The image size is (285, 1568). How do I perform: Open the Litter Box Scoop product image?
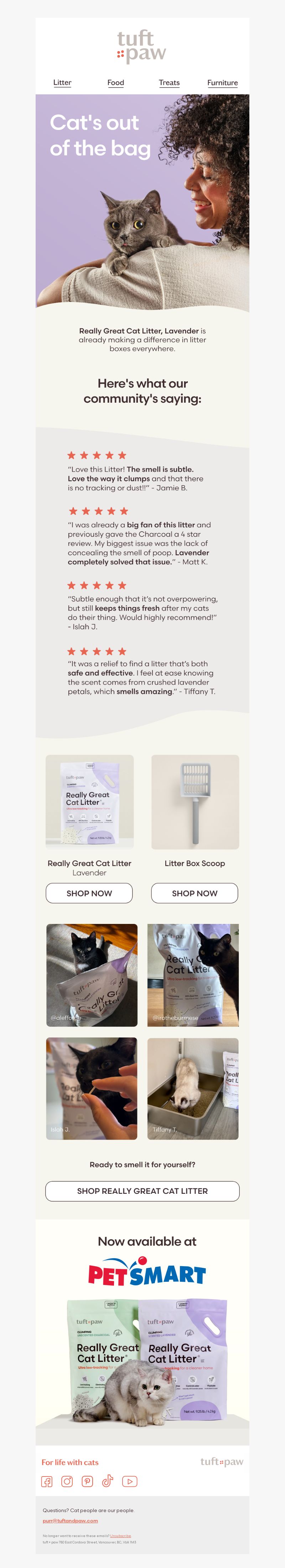195,802
